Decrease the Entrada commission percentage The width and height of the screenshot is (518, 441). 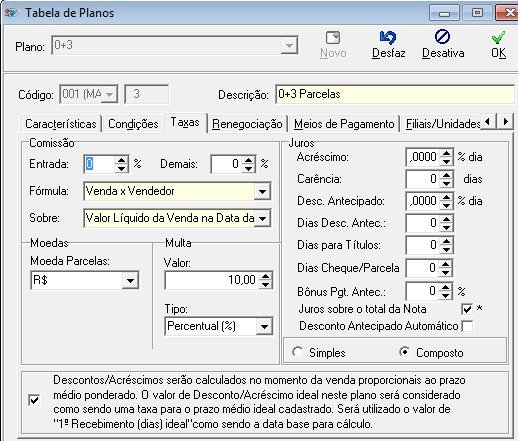[121, 168]
